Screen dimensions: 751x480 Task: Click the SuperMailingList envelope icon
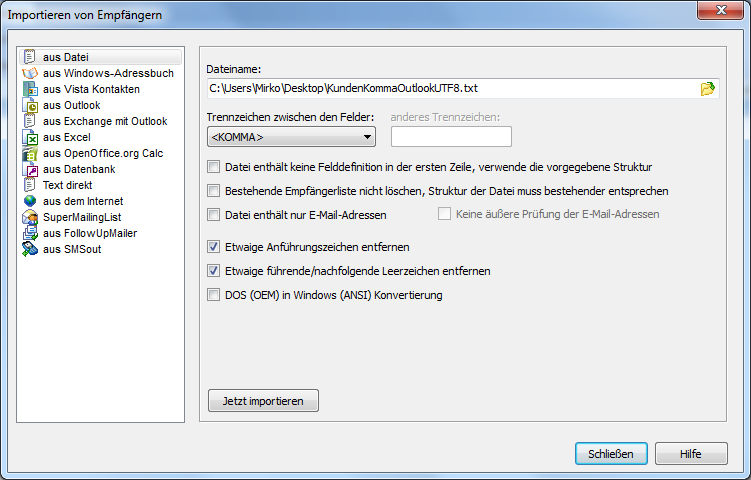[30, 217]
